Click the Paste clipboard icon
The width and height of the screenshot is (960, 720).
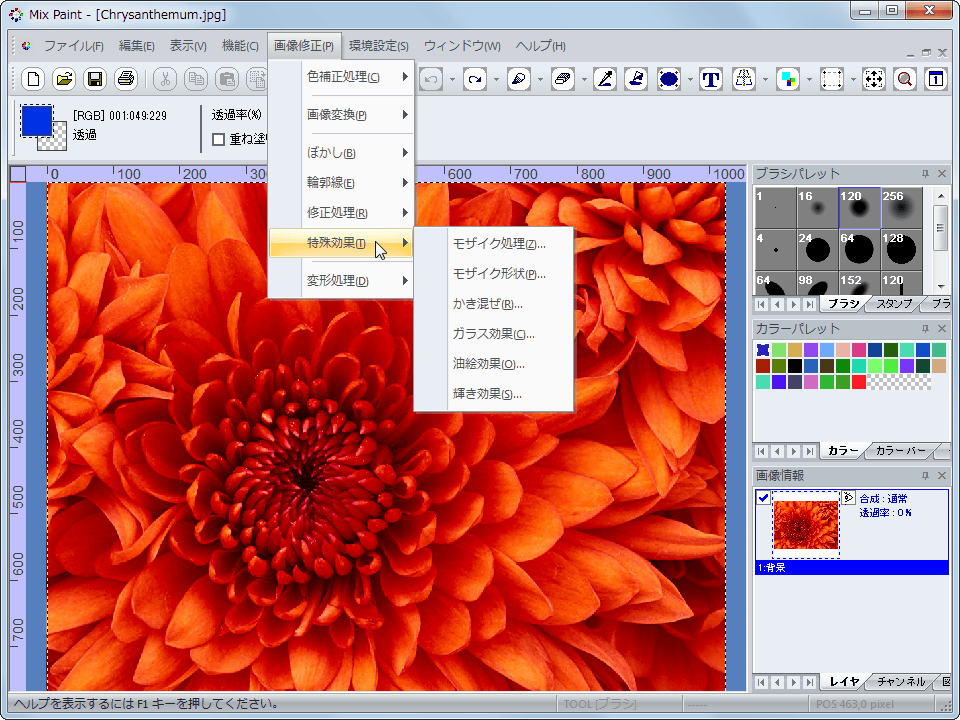(x=227, y=79)
